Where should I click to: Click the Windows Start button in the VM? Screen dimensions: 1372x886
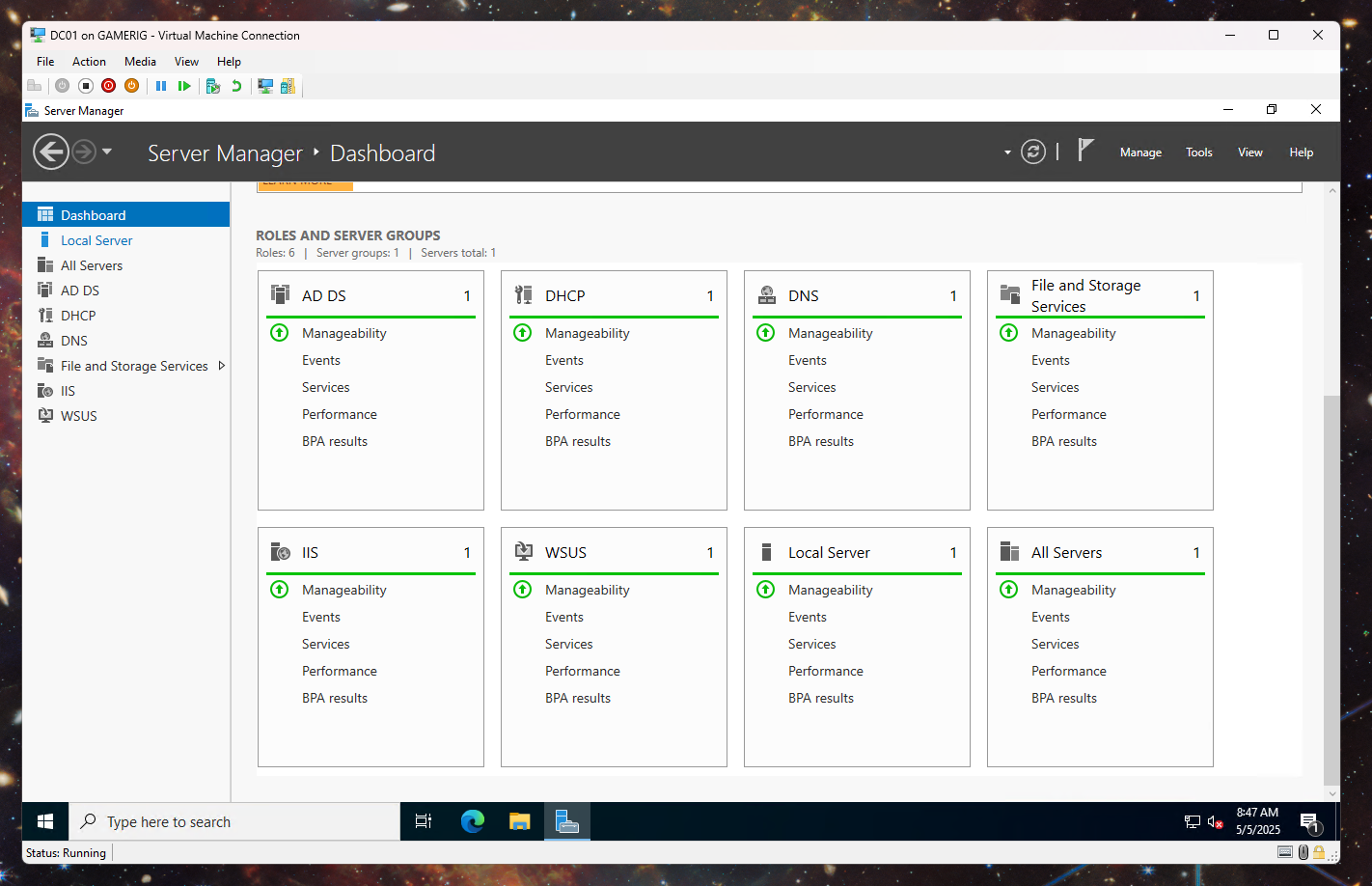pyautogui.click(x=45, y=821)
